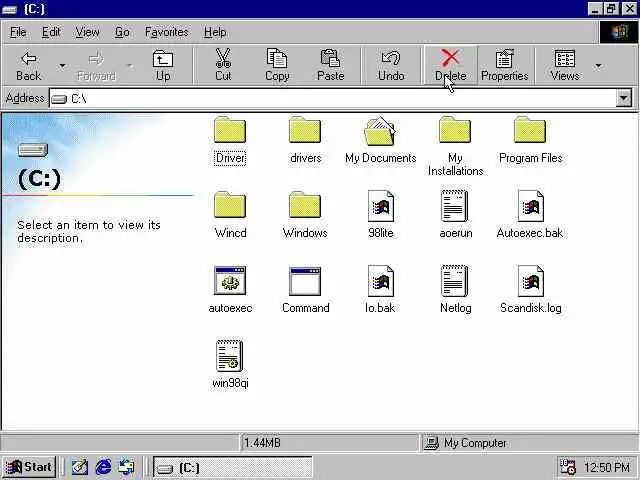Open the Back history dropdown arrow

[x=62, y=65]
